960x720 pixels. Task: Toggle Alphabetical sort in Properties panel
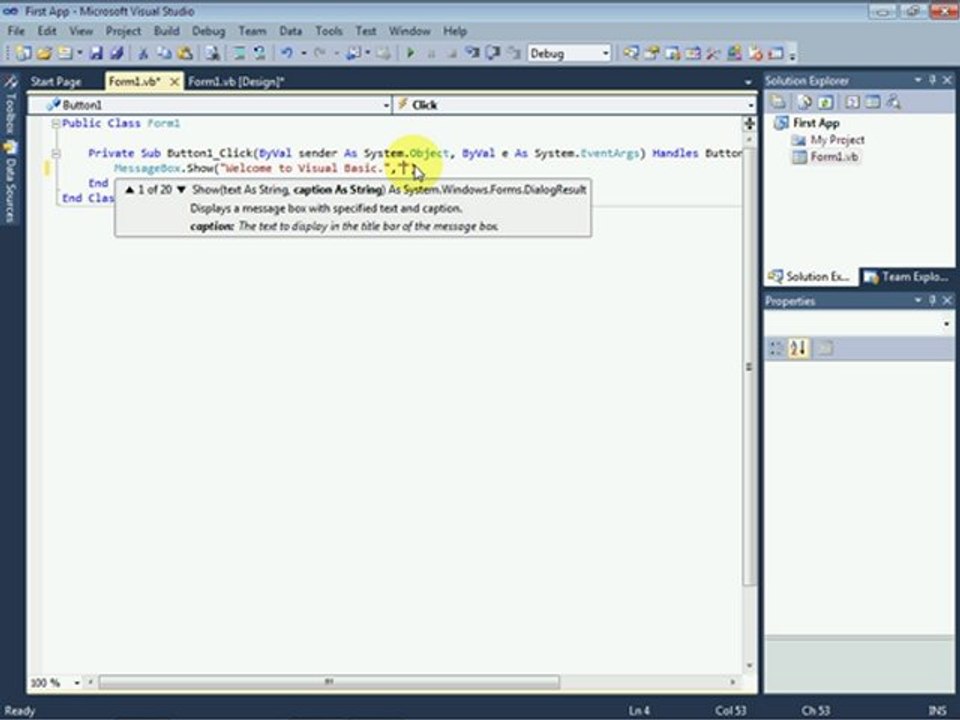point(798,348)
